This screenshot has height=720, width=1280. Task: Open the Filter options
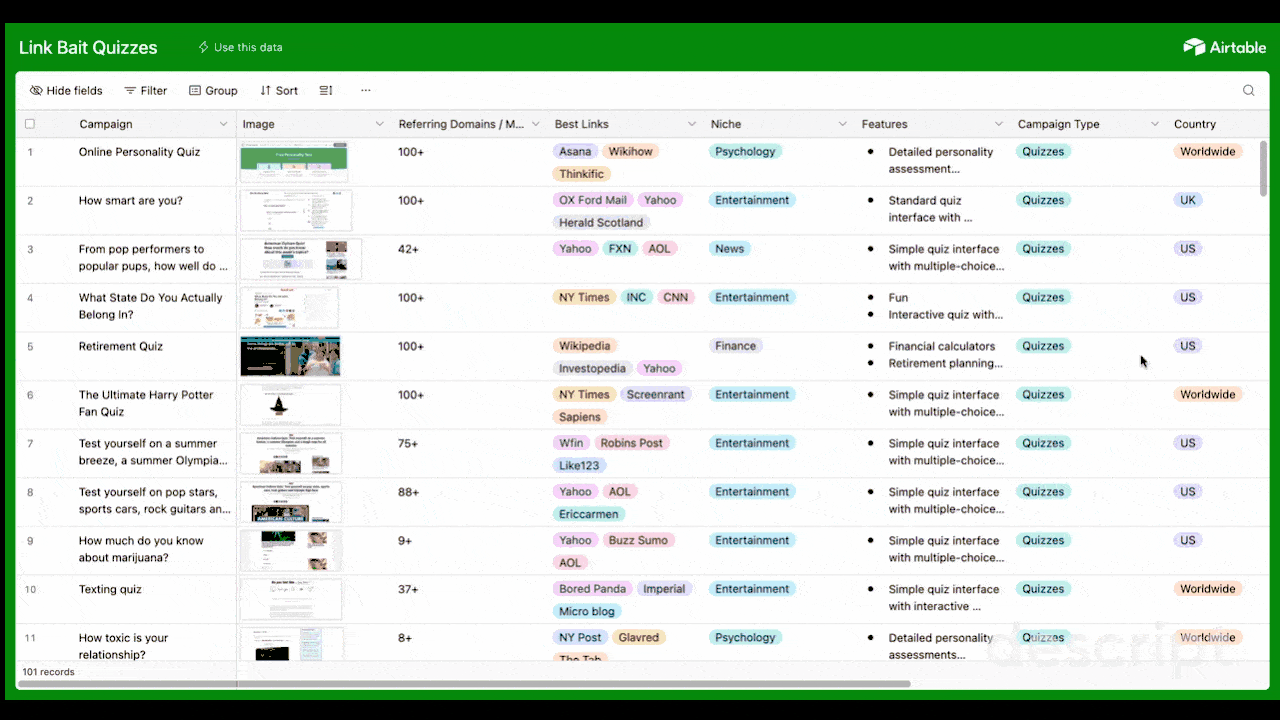tap(146, 90)
